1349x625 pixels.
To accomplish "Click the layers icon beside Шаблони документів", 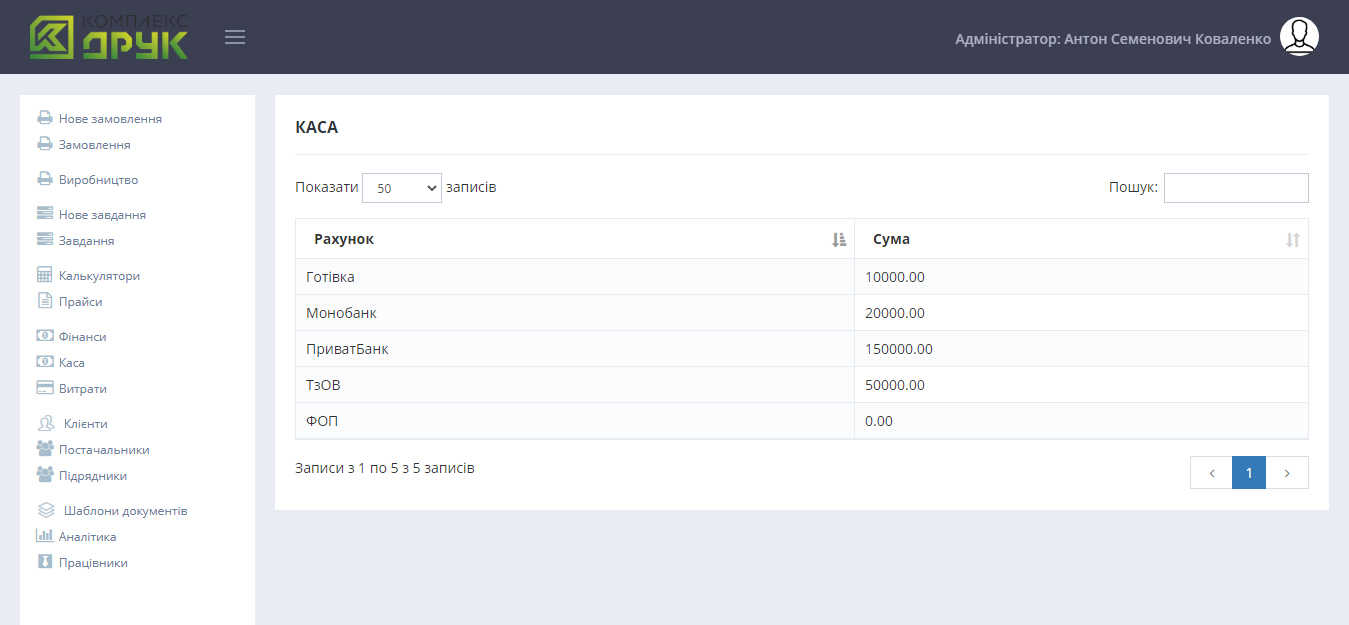I will (46, 510).
